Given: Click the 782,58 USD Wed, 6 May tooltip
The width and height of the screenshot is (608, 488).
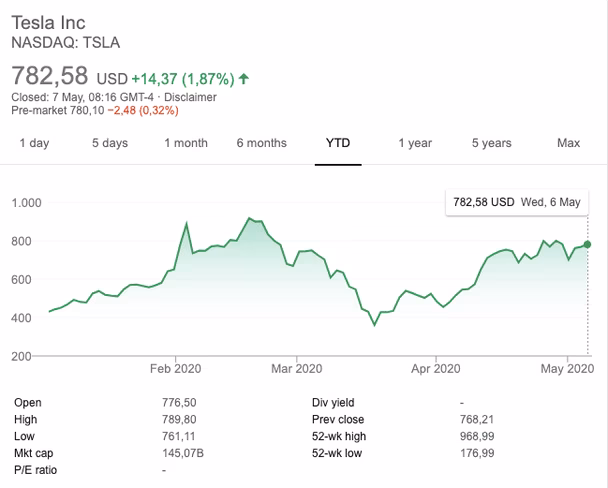Looking at the screenshot, I should coord(517,202).
